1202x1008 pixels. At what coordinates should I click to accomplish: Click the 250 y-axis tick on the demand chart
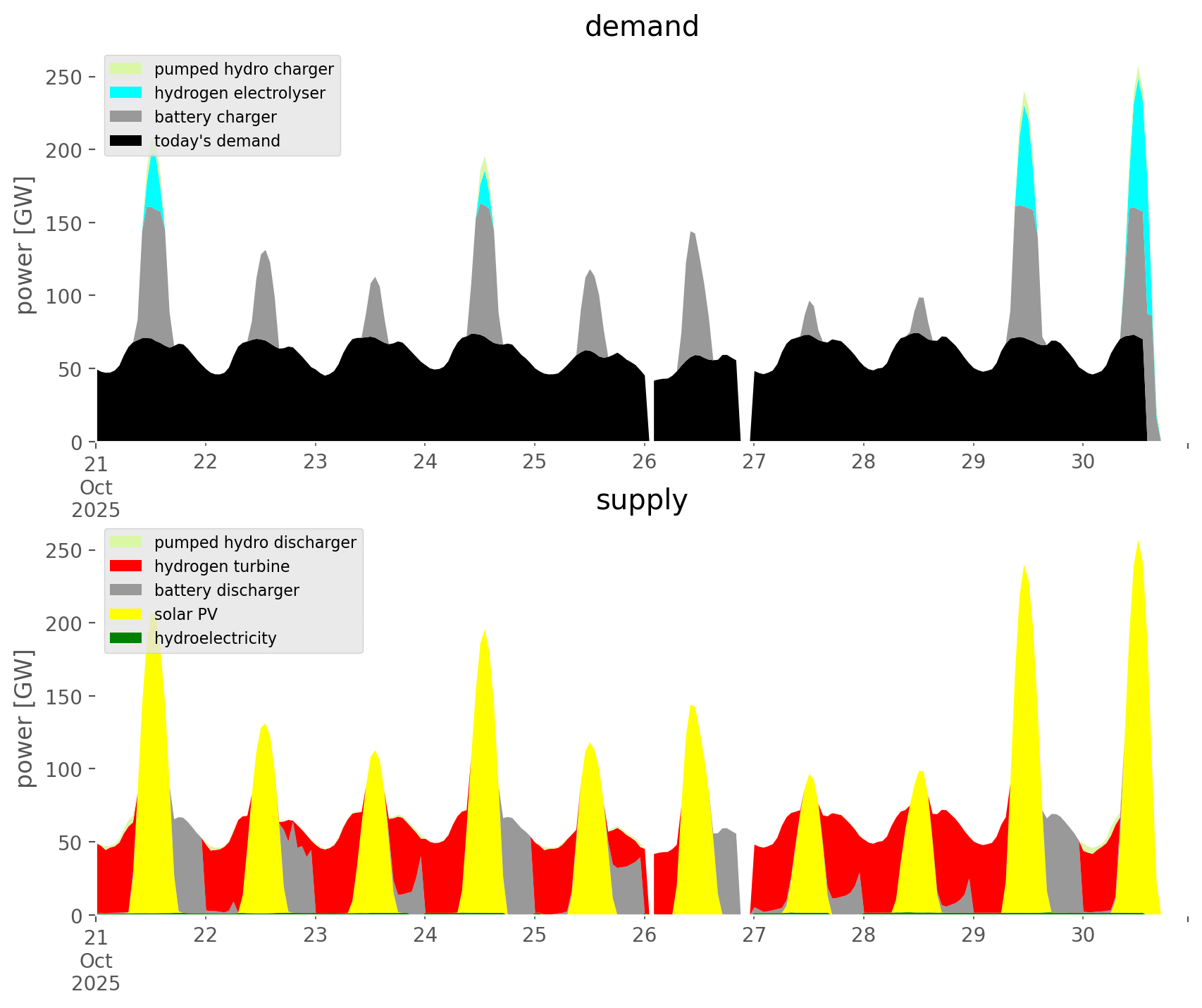tap(63, 77)
